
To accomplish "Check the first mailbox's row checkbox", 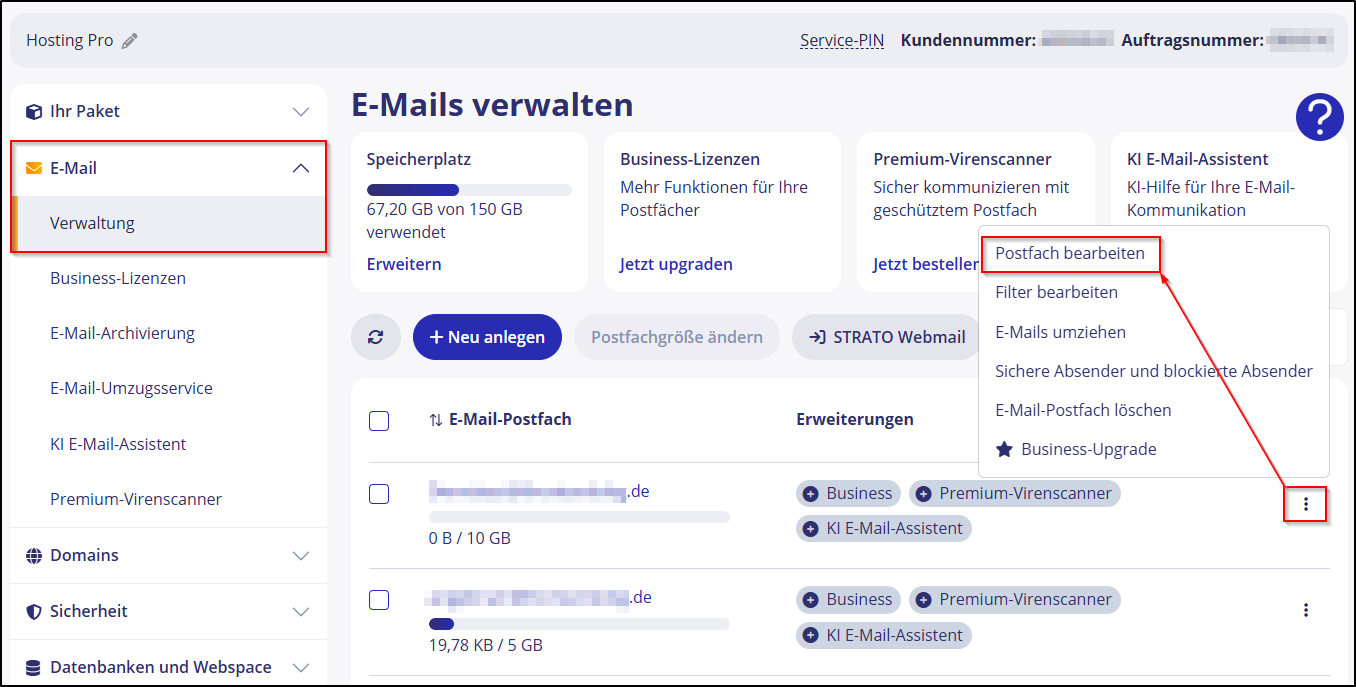I will pos(379,493).
